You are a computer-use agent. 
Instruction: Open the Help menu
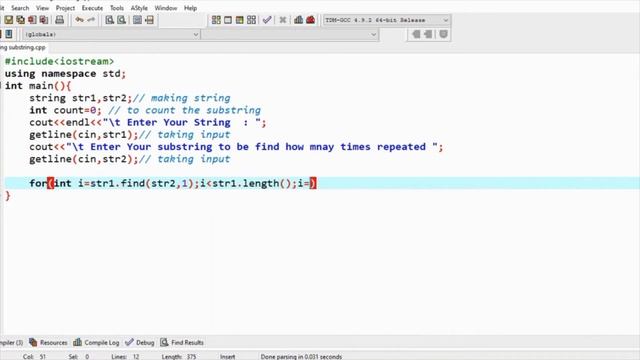[x=190, y=8]
